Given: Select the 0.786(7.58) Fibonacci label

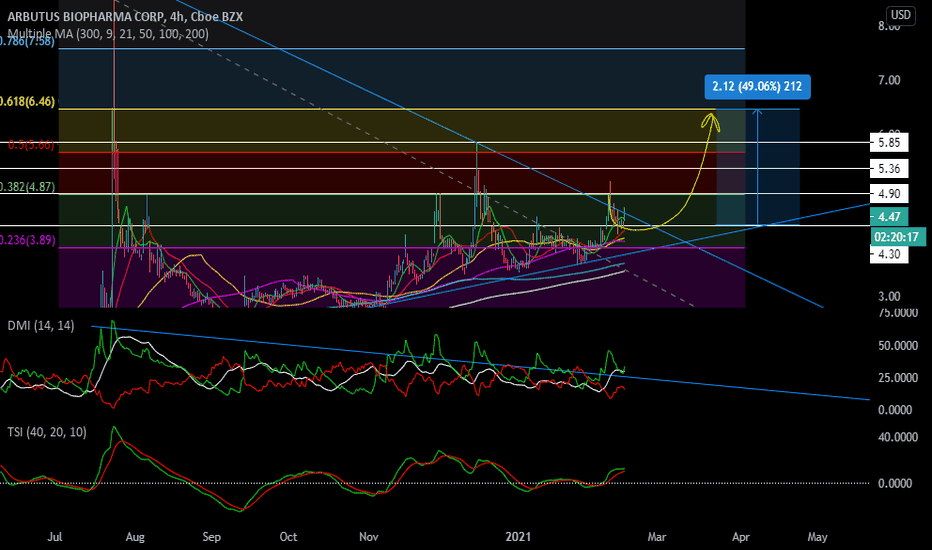Looking at the screenshot, I should click(27, 41).
